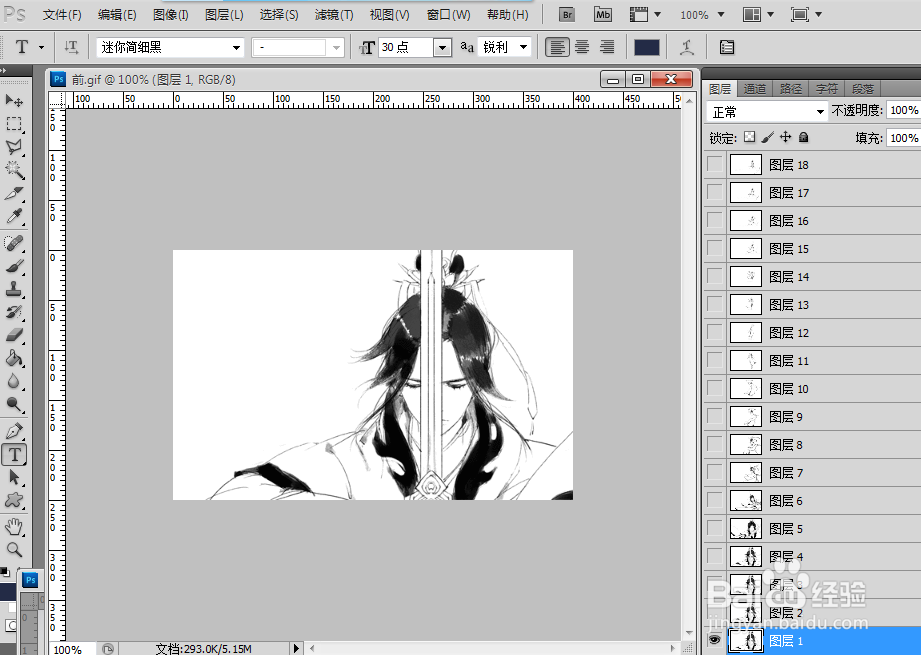This screenshot has width=921, height=655.
Task: Select the Paint Bucket tool
Action: pos(14,358)
